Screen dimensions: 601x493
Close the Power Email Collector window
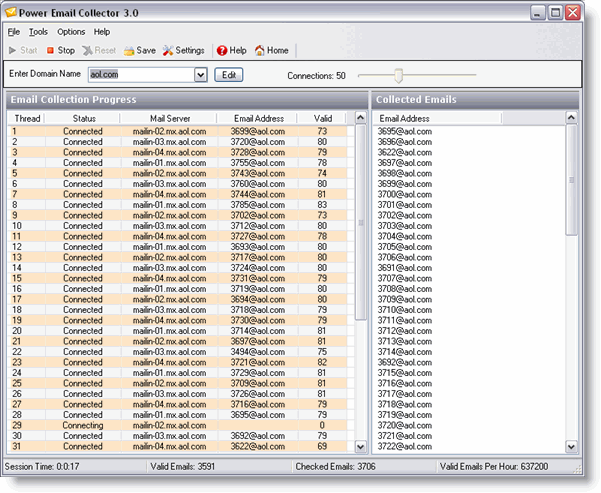tap(573, 13)
